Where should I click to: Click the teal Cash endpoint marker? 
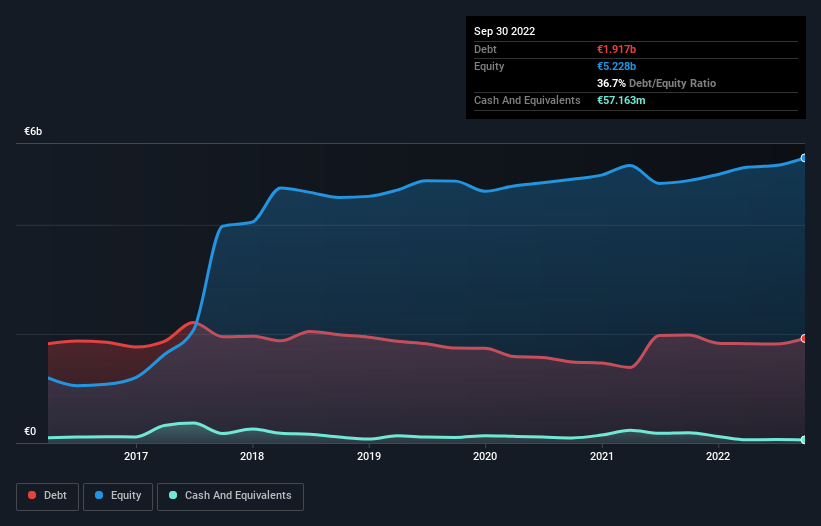(x=804, y=440)
